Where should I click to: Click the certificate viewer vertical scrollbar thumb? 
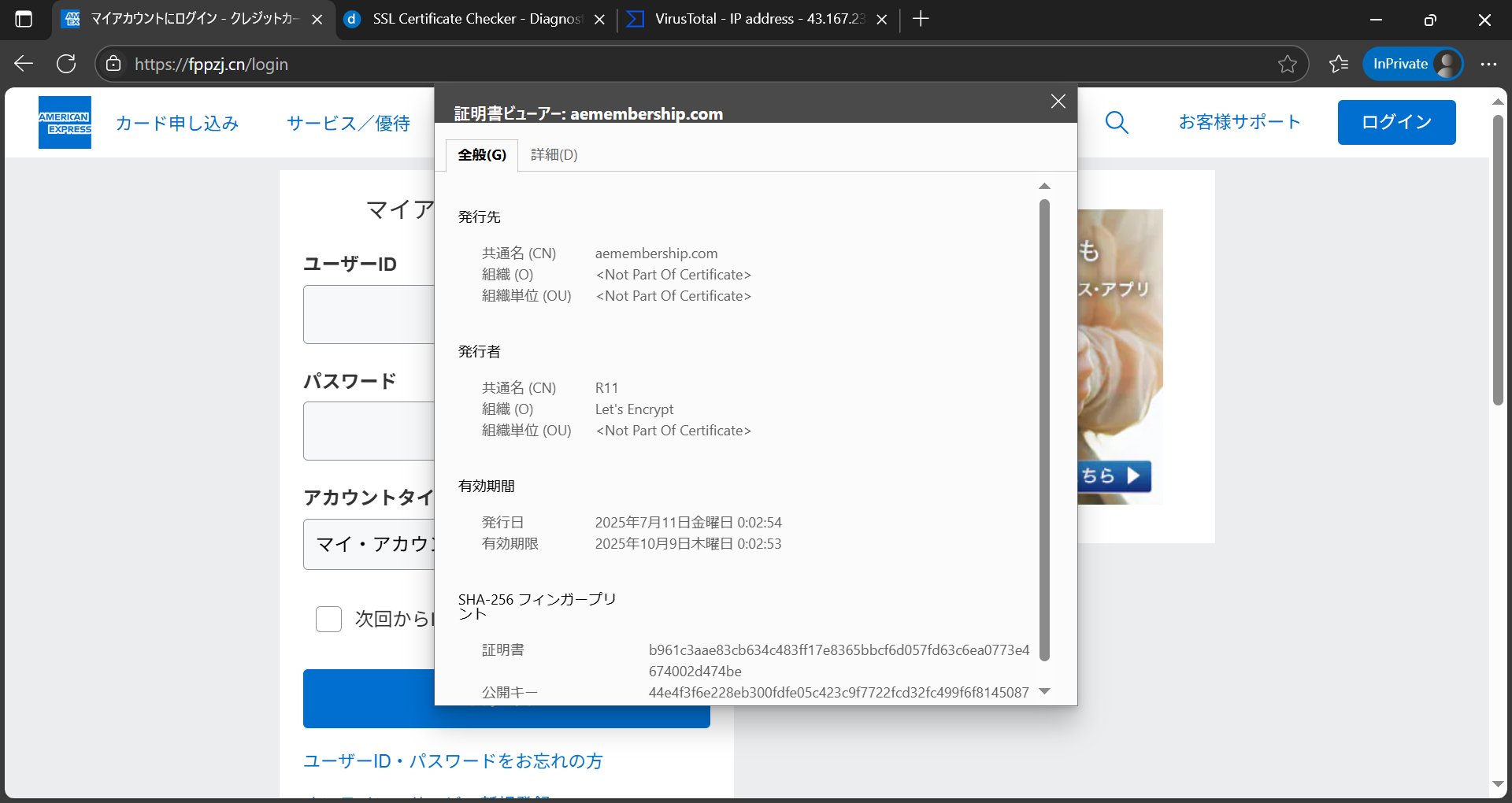[1044, 429]
